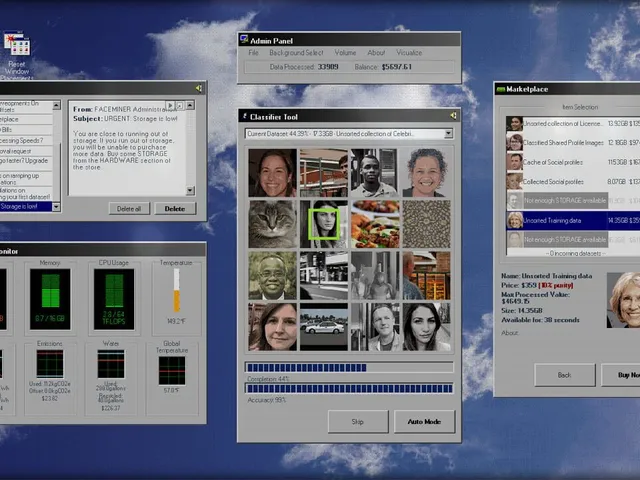Select 'Unsorted collection of Licence' marketplace item
Image resolution: width=640 pixels, height=480 pixels.
pos(573,123)
